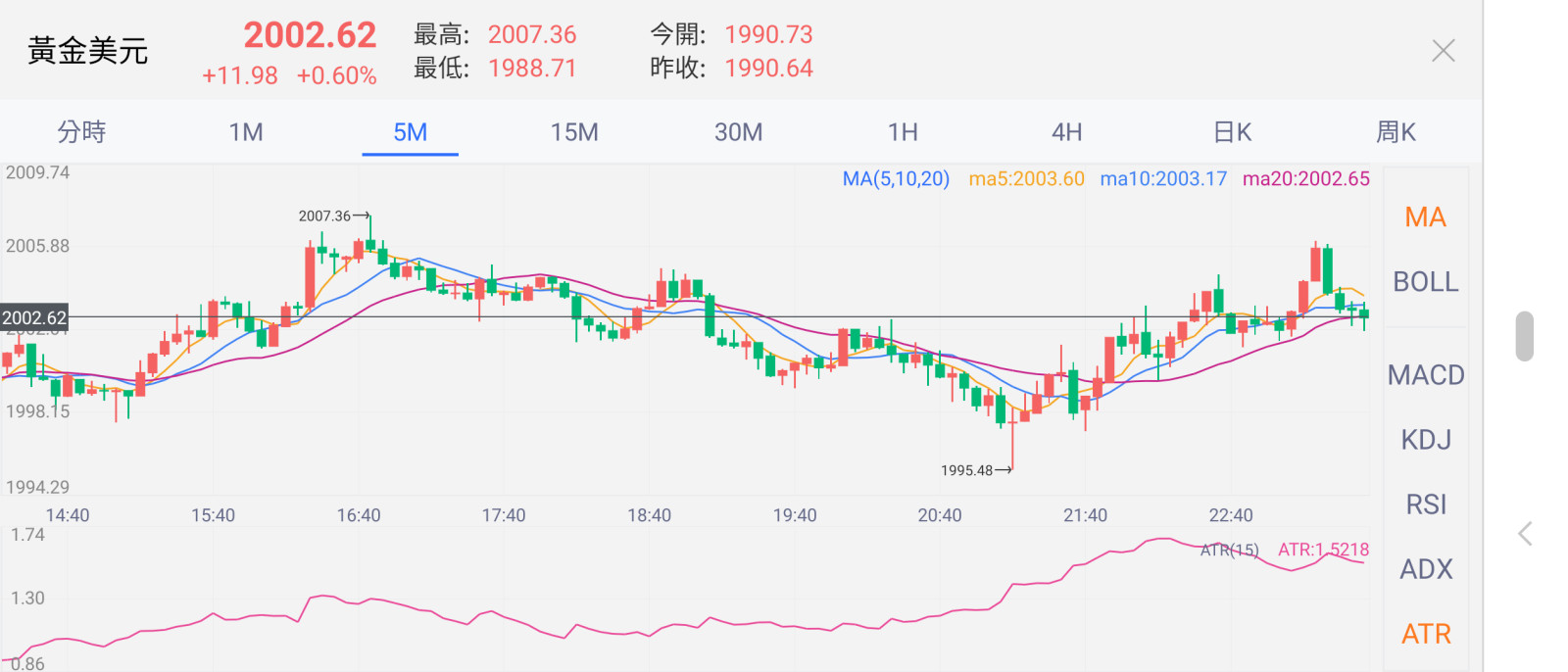Click the 2002.62 current price marker

(34, 317)
